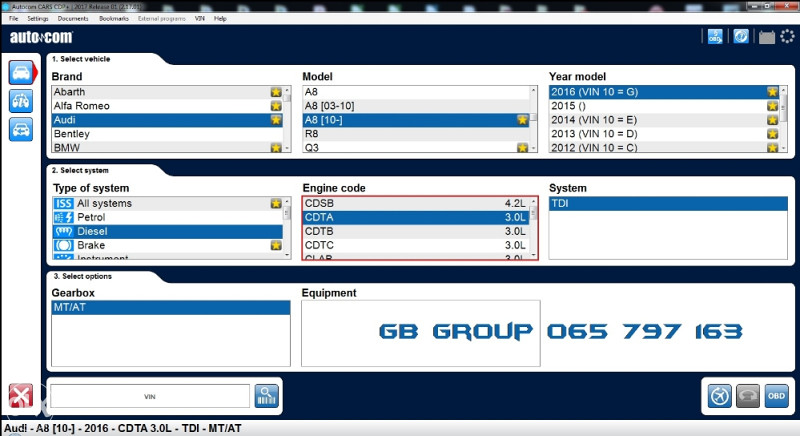Click the grey phone support icon
The image size is (800, 436).
(748, 396)
